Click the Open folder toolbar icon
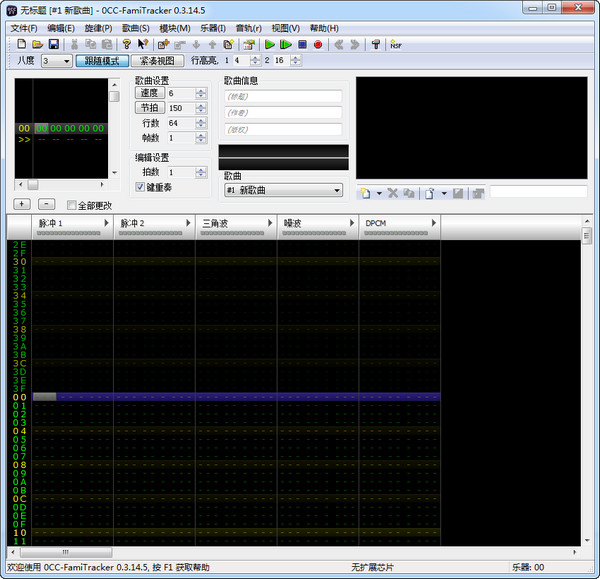This screenshot has width=600, height=579. (37, 44)
